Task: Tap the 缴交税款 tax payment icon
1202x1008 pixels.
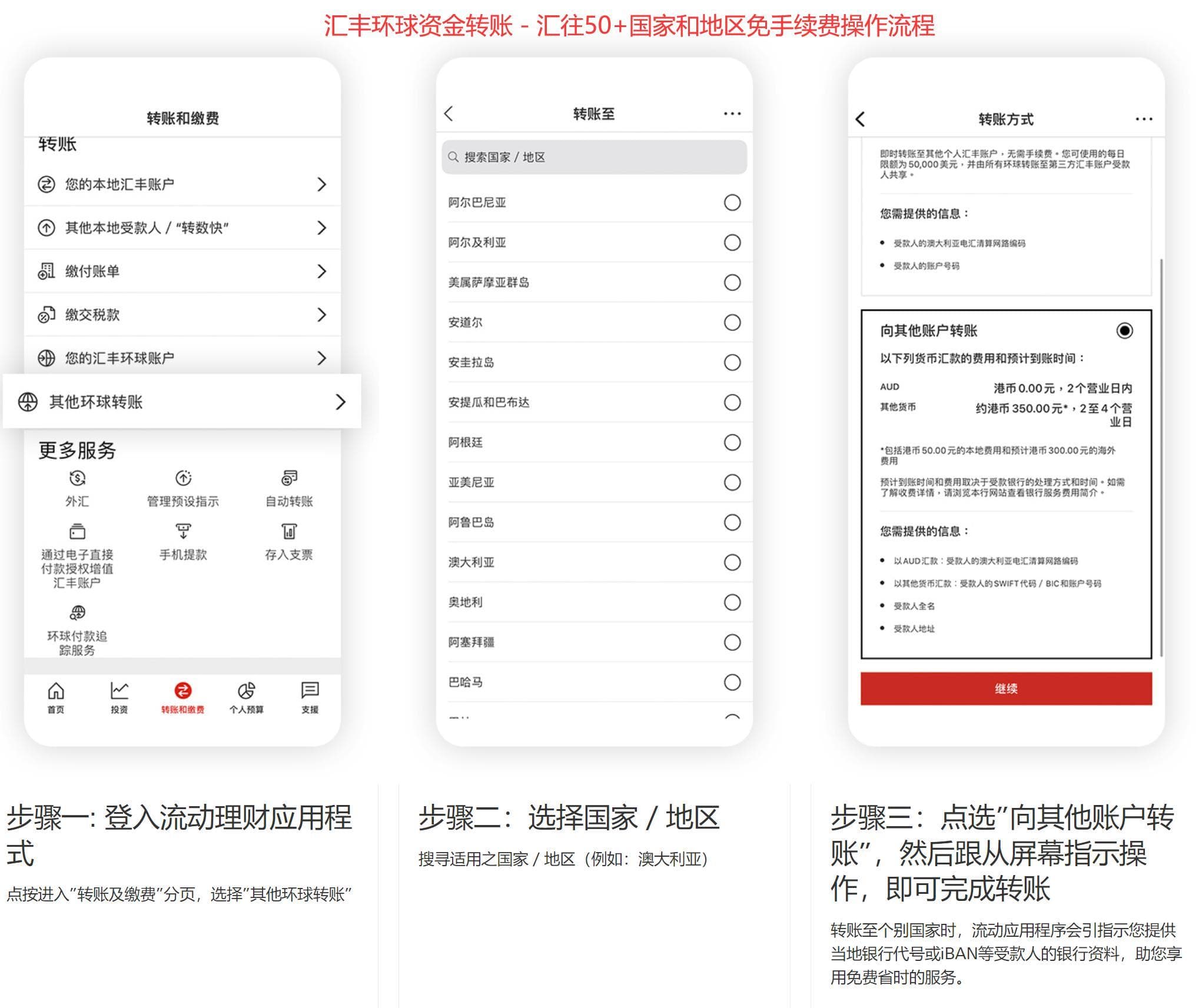Action: [47, 315]
